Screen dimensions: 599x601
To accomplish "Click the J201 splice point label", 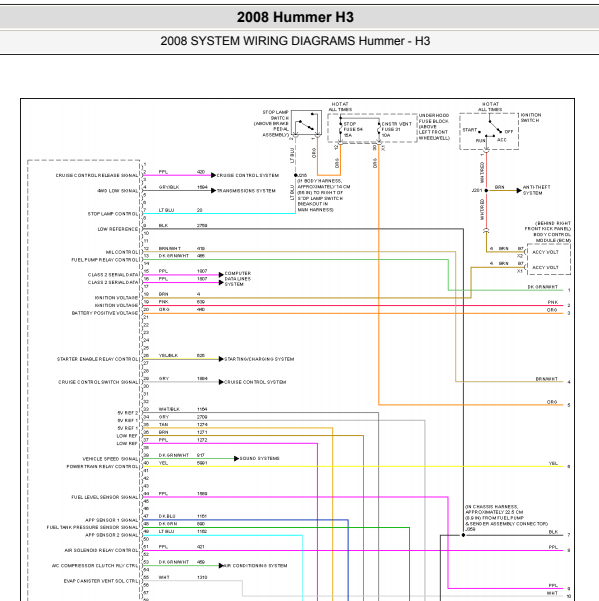I will click(477, 190).
